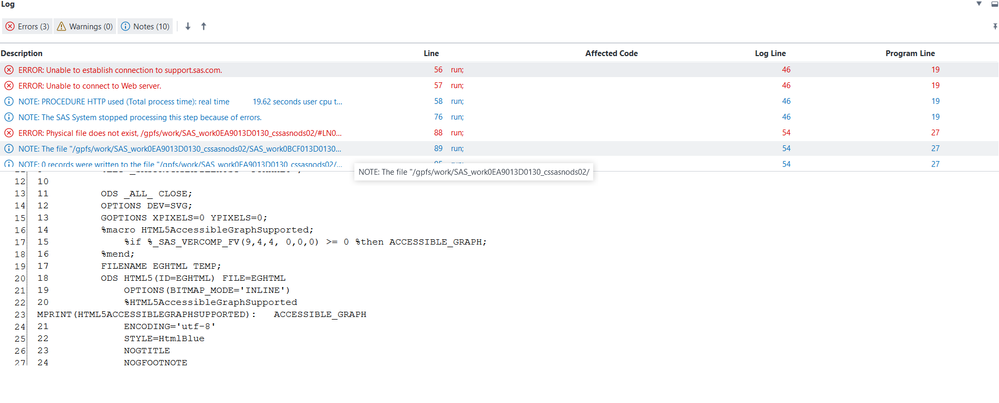Click Log Line 54 in line 88 row

tap(786, 133)
